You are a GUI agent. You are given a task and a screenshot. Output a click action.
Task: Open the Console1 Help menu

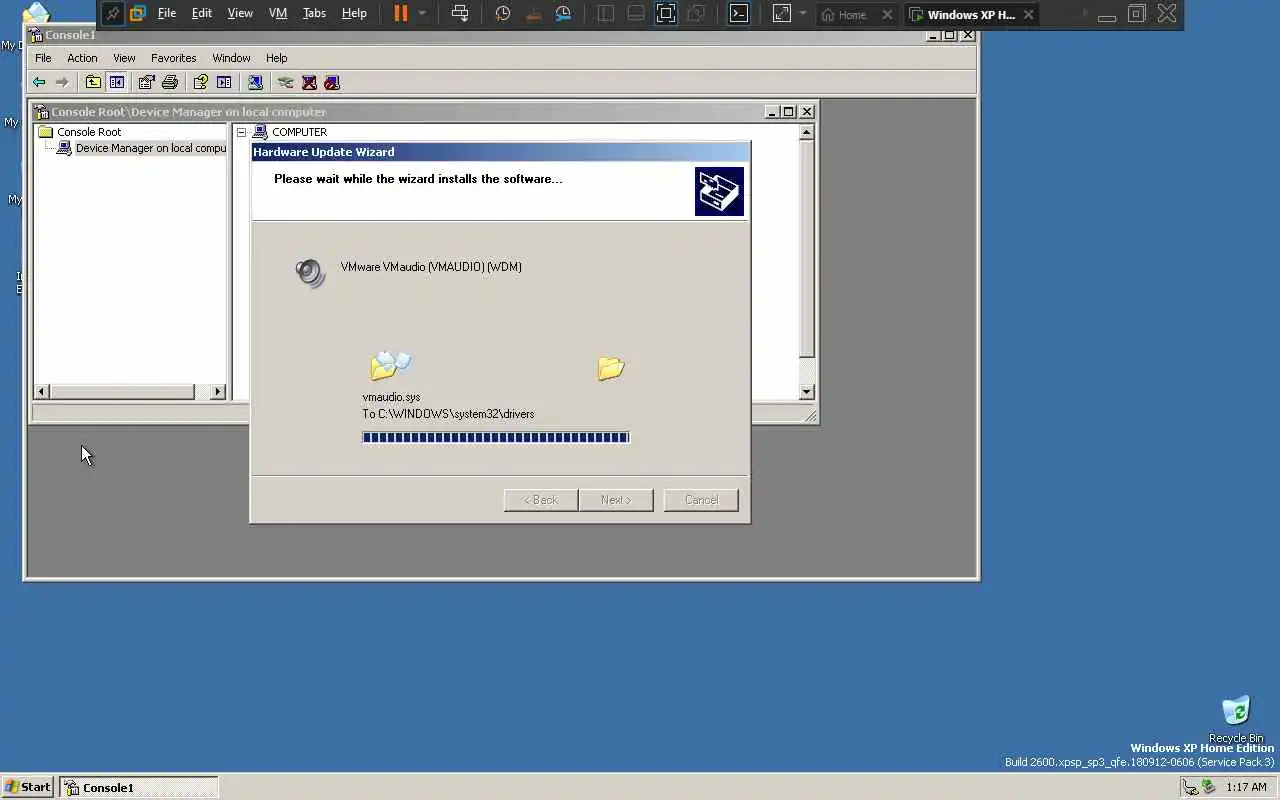click(x=277, y=58)
